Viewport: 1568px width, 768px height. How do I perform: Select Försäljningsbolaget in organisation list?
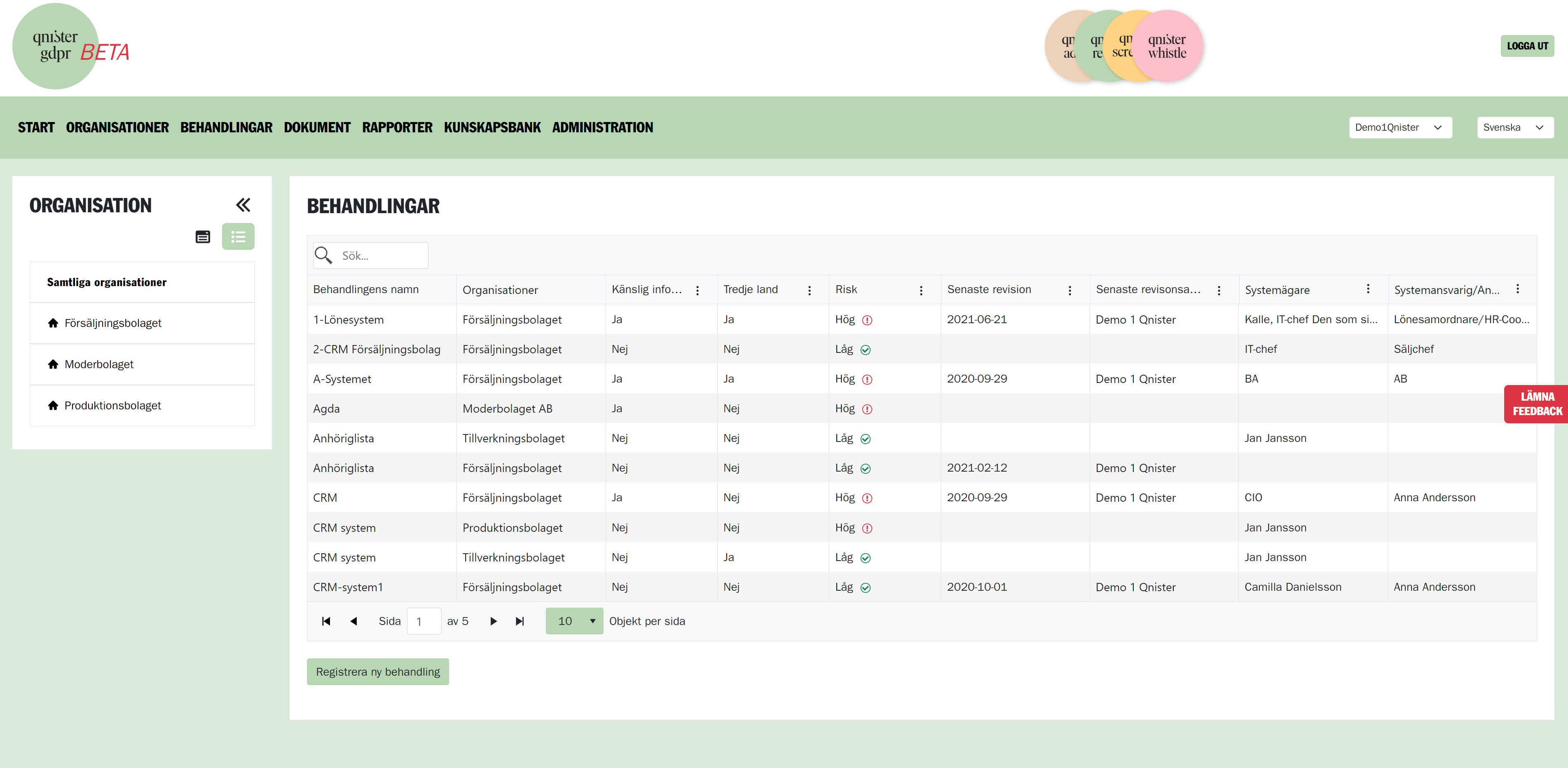(x=142, y=323)
